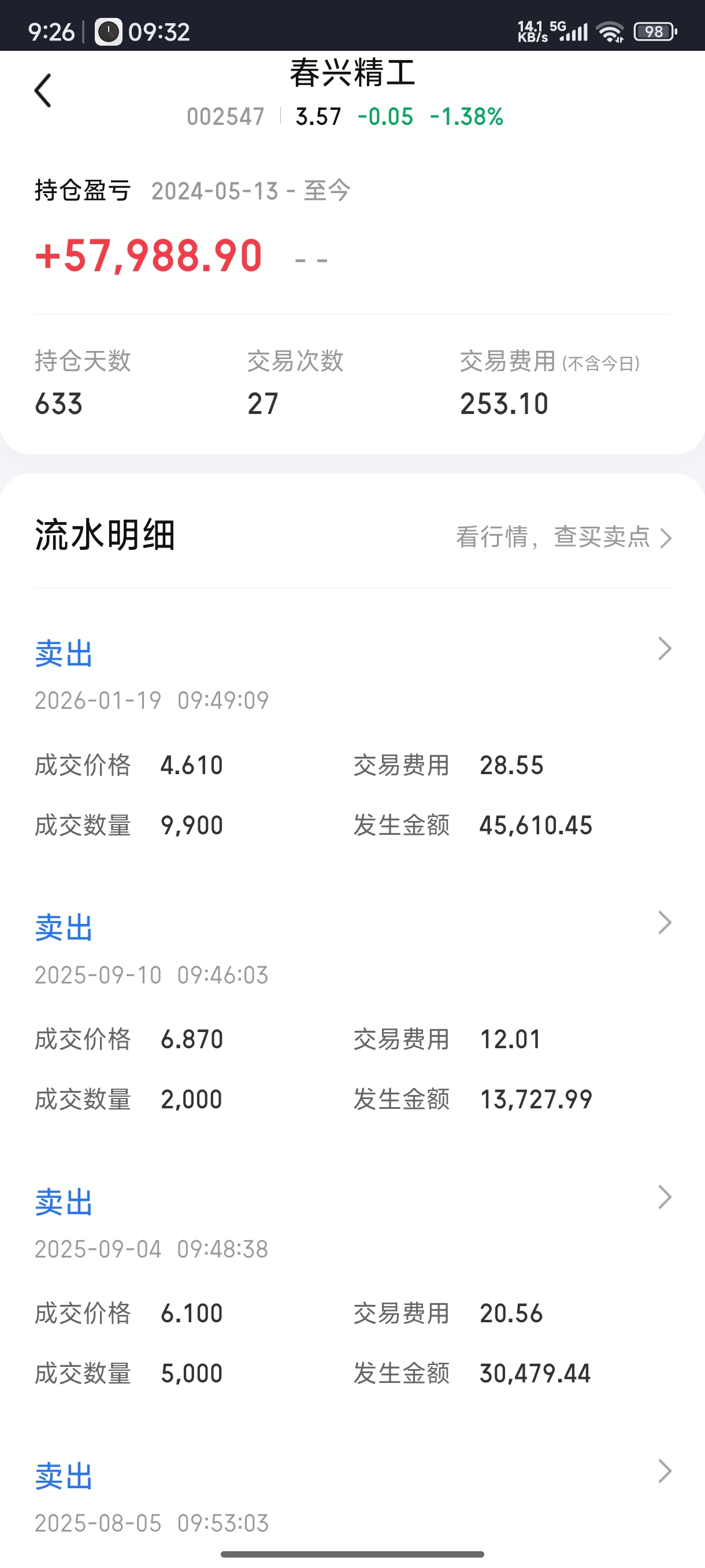Image resolution: width=705 pixels, height=1568 pixels.
Task: Expand the 2026-01-19 sell record chevron
Action: pos(665,648)
